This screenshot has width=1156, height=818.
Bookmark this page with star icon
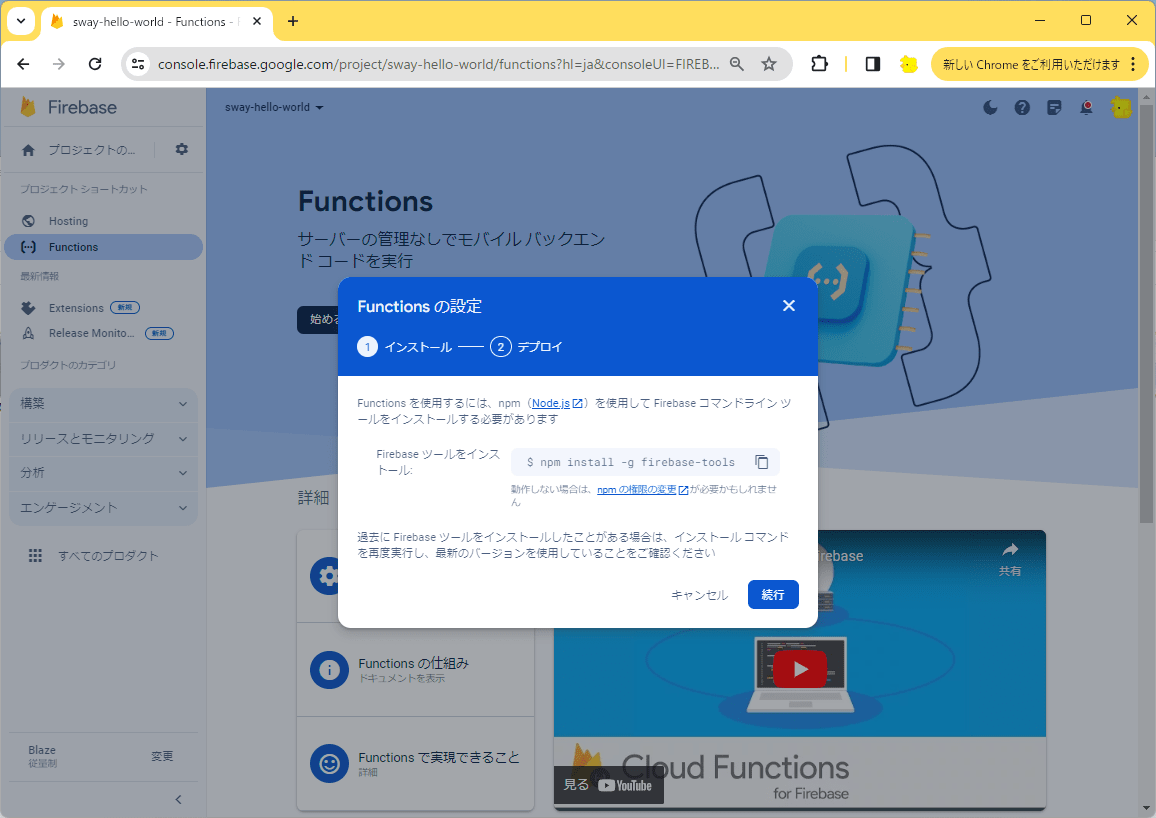click(769, 64)
